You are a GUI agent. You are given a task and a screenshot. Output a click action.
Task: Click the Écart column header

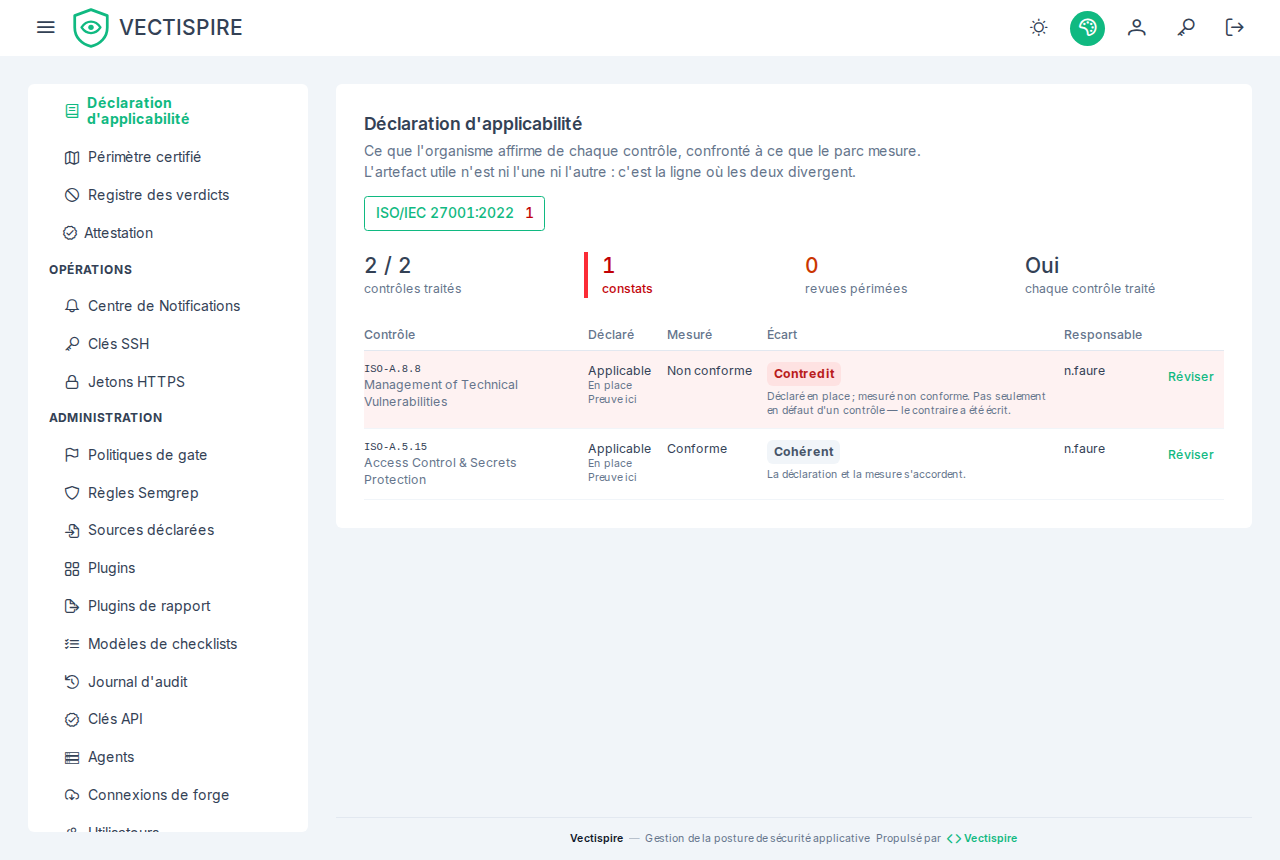click(x=782, y=335)
